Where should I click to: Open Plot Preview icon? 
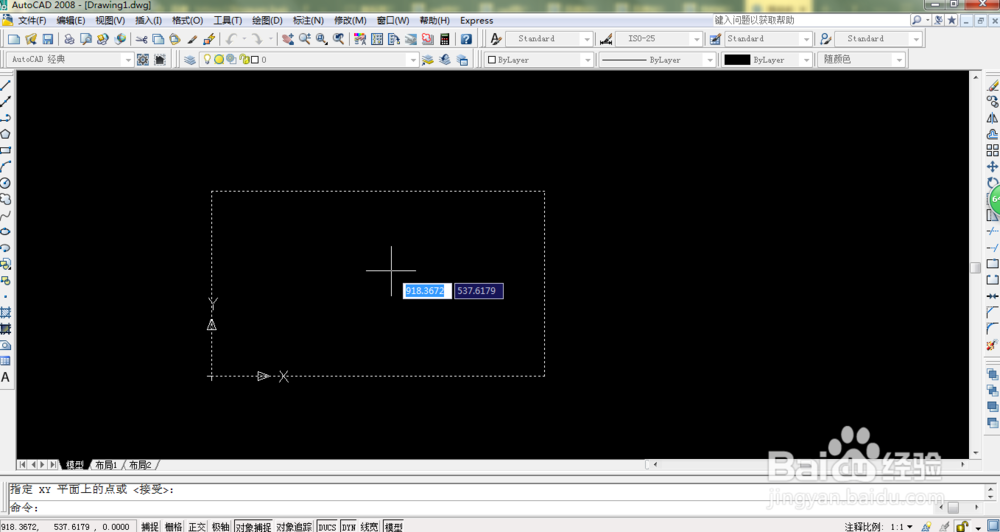85,39
